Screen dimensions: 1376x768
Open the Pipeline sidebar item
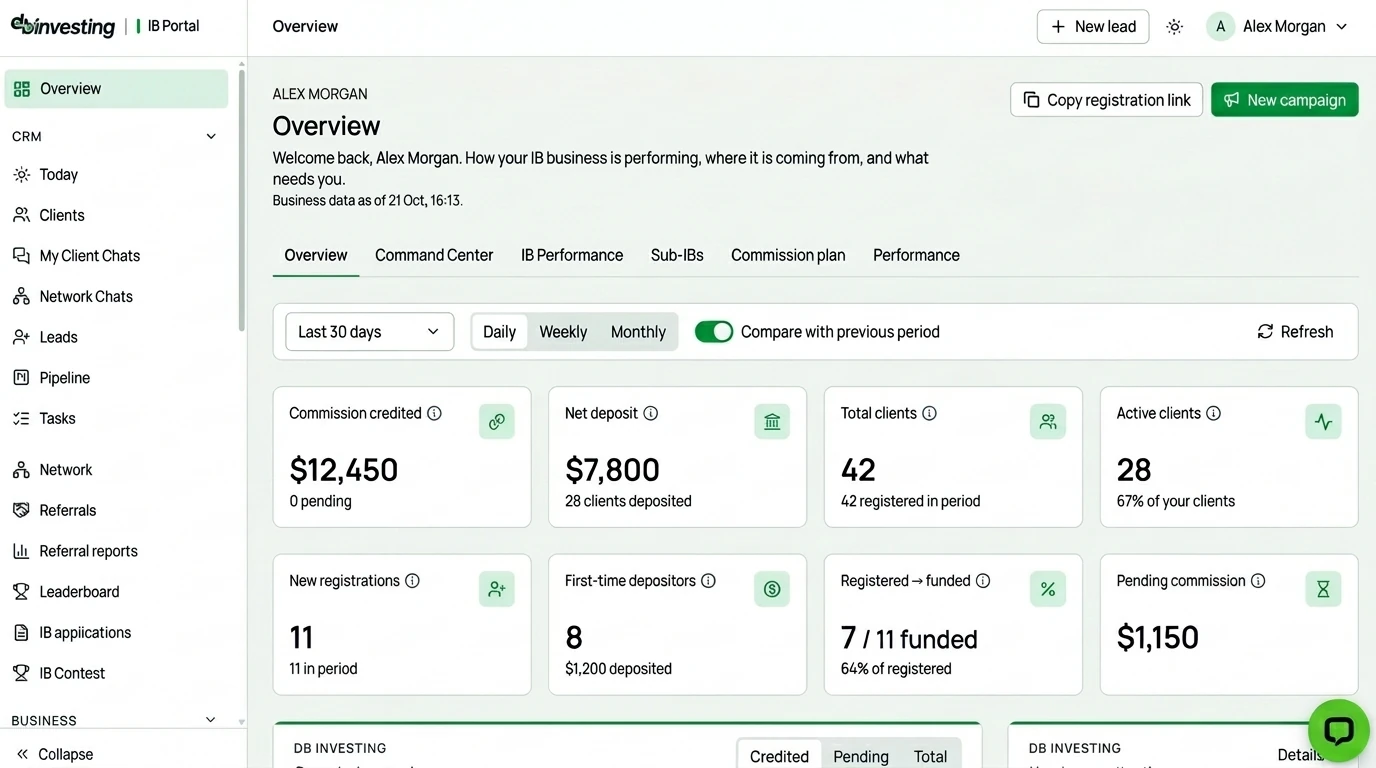pyautogui.click(x=117, y=378)
